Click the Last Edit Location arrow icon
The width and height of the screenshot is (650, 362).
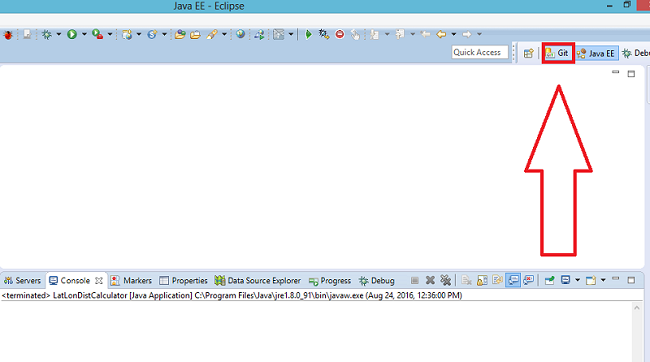(x=425, y=34)
